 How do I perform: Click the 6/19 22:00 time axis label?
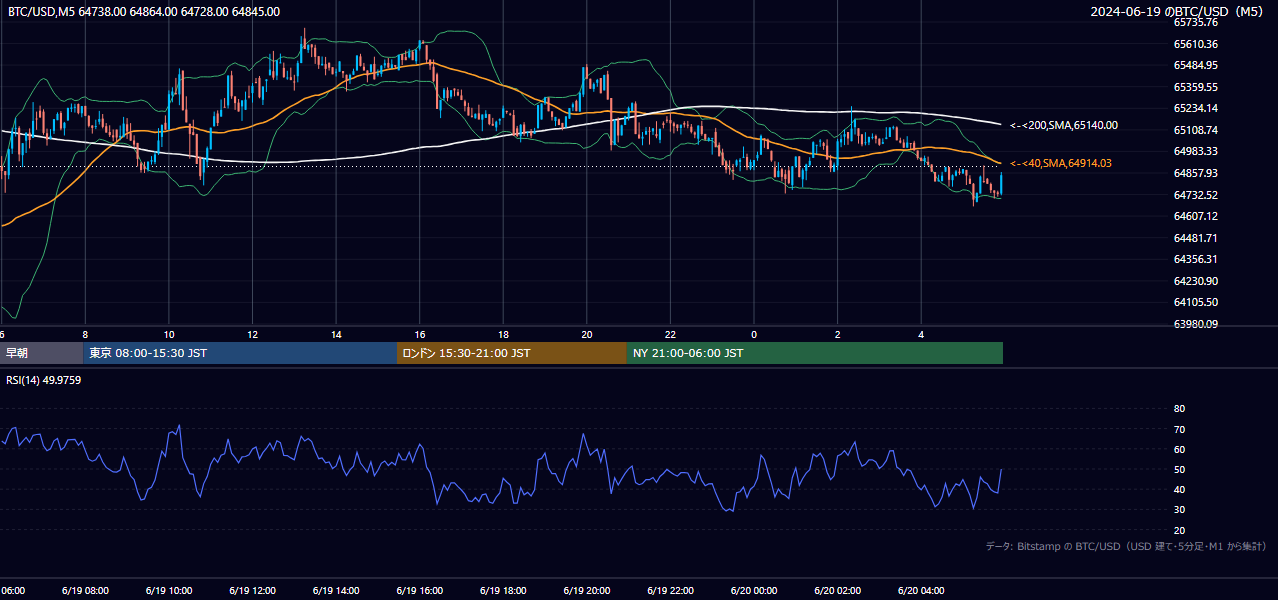[670, 590]
